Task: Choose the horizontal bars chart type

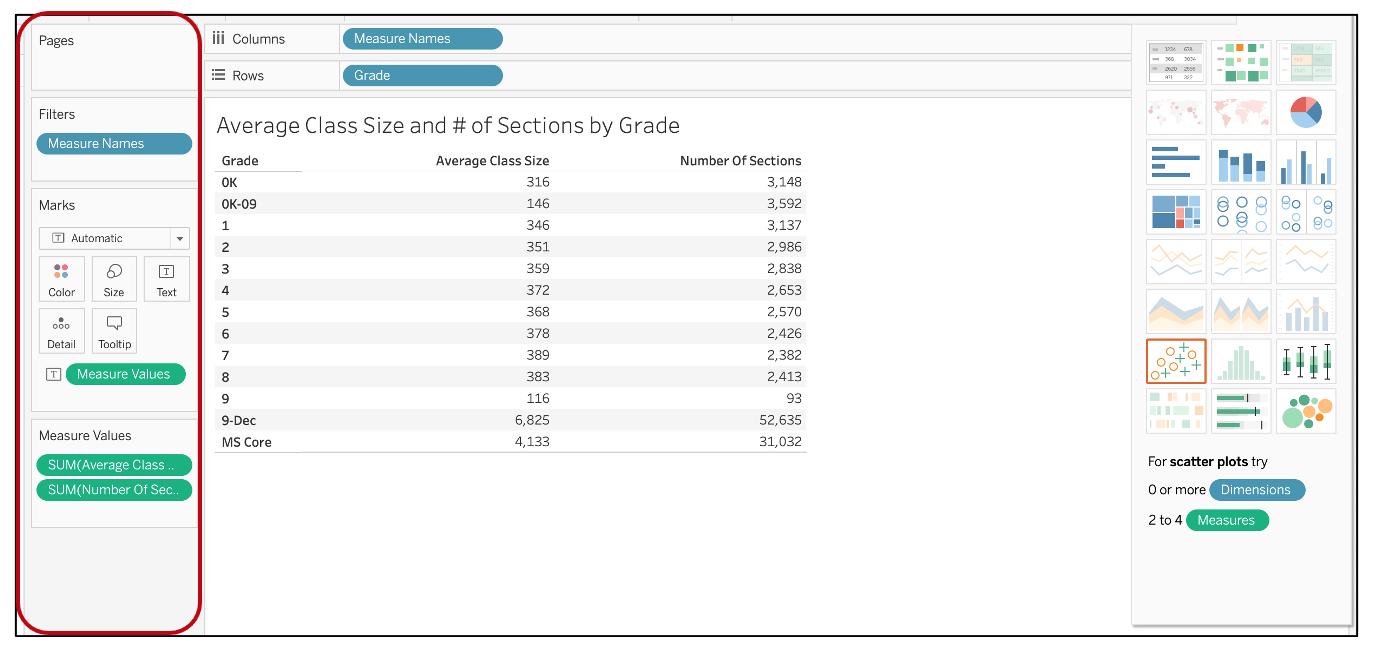Action: [x=1176, y=161]
